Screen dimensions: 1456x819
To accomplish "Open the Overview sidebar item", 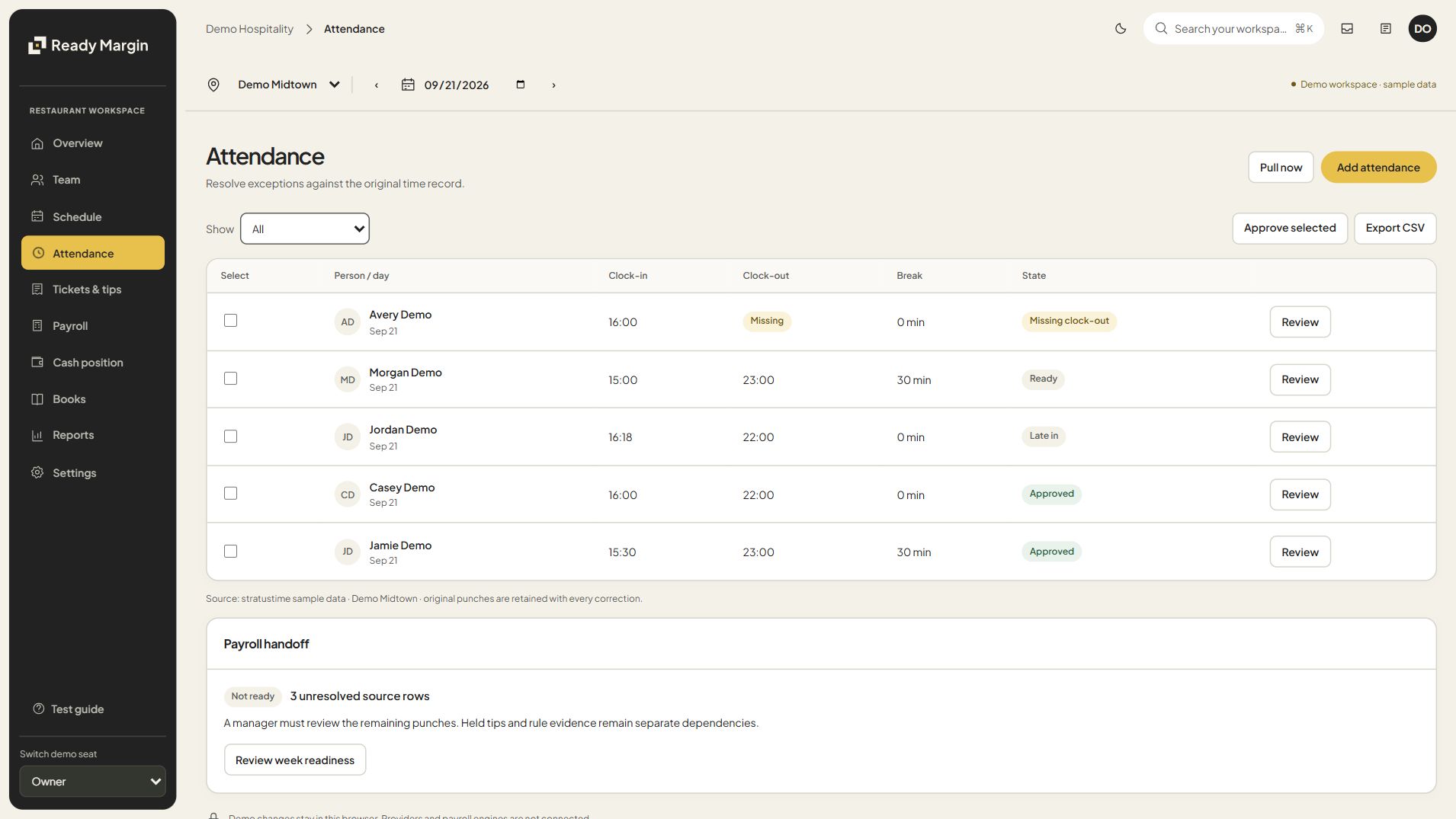I will (92, 143).
